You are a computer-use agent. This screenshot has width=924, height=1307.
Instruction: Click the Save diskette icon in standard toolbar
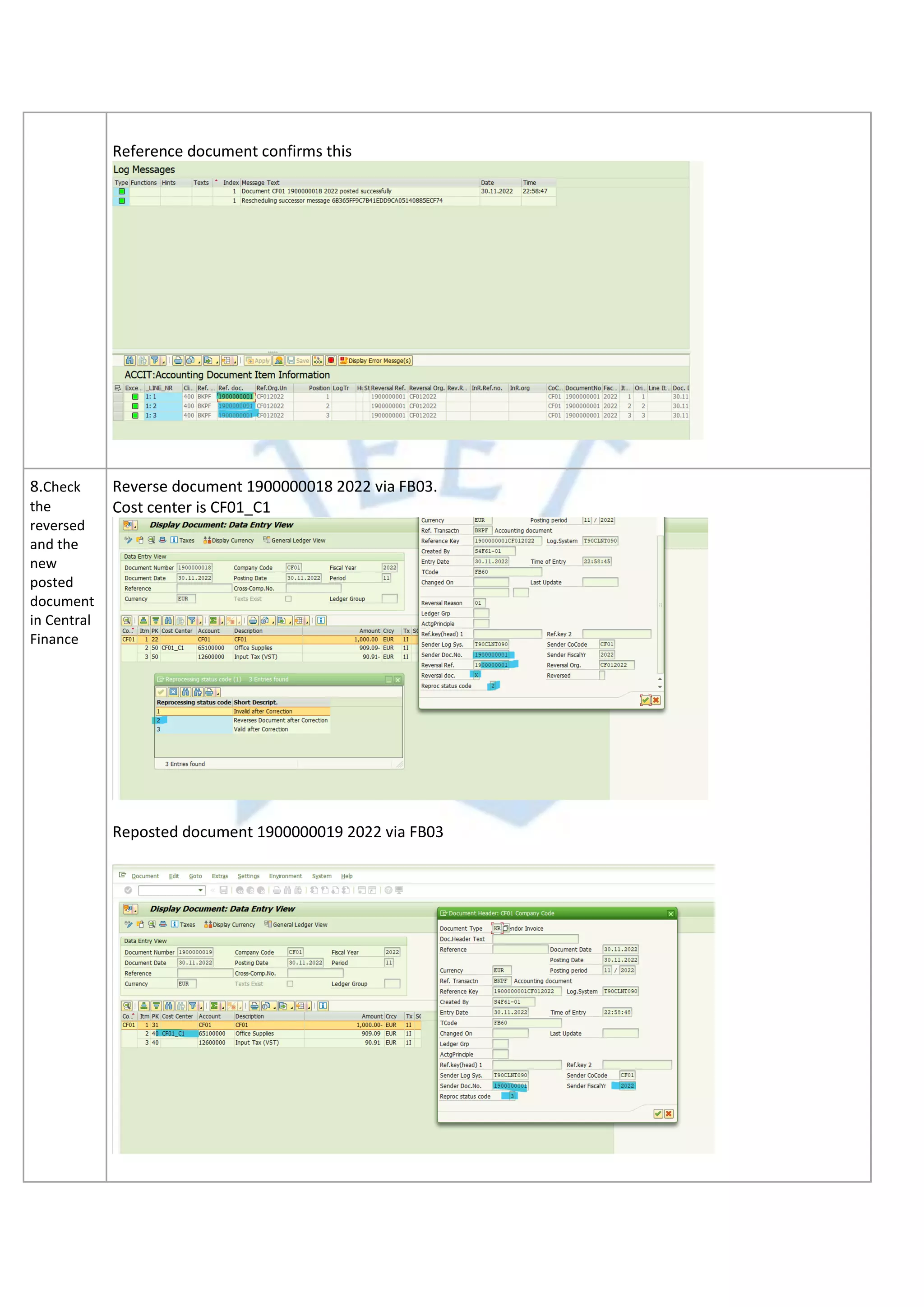click(x=223, y=890)
